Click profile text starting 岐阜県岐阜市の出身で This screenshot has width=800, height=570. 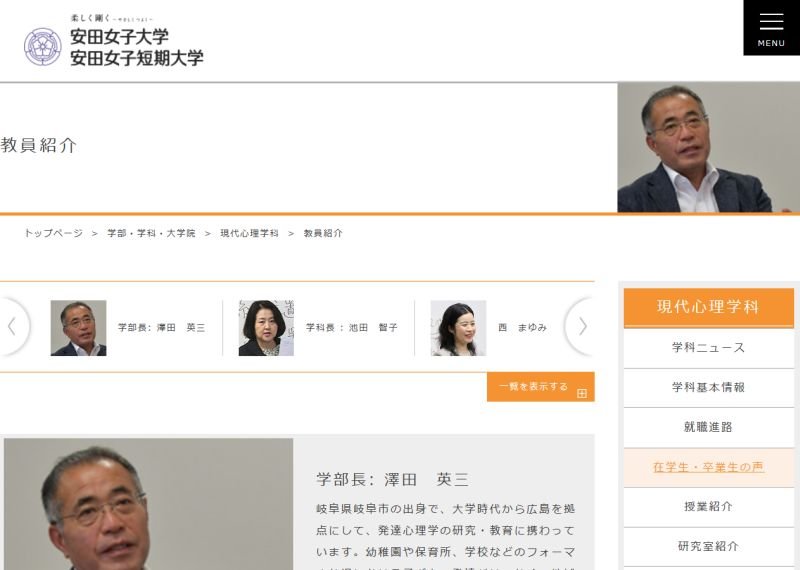(445, 536)
